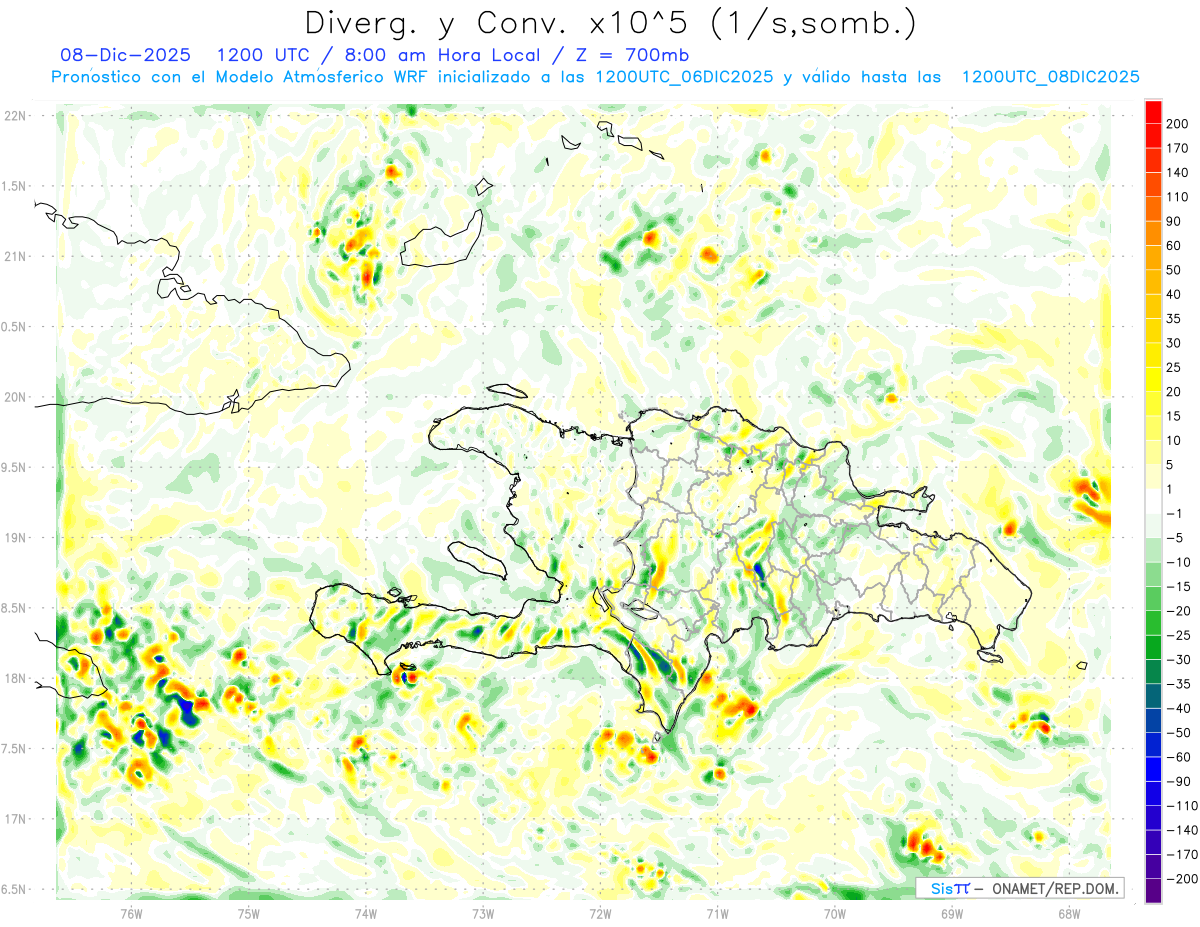Click the color scale label '140'
Screen dimensions: 1200x927
(1177, 172)
